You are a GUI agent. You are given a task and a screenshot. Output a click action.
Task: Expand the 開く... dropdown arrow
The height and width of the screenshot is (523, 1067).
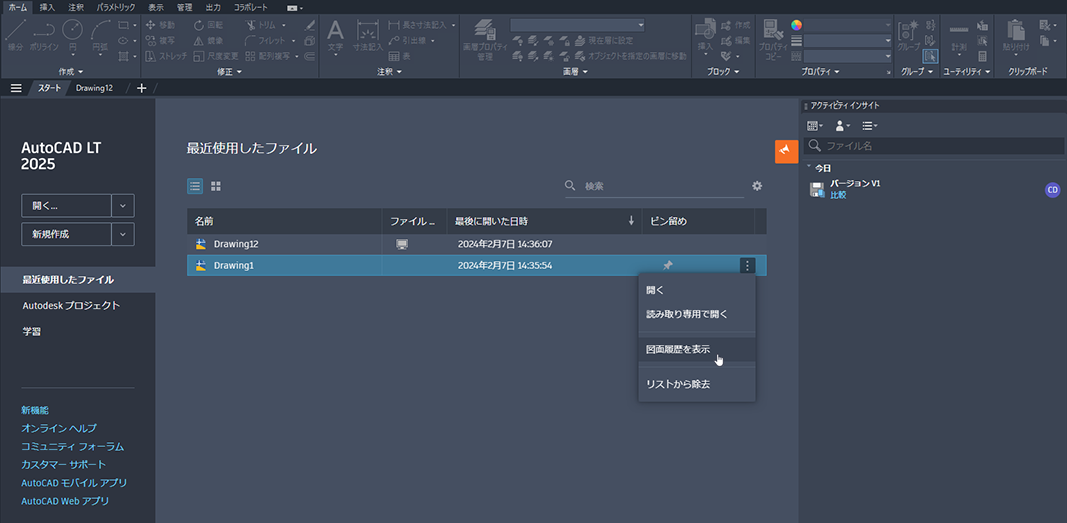click(x=123, y=205)
